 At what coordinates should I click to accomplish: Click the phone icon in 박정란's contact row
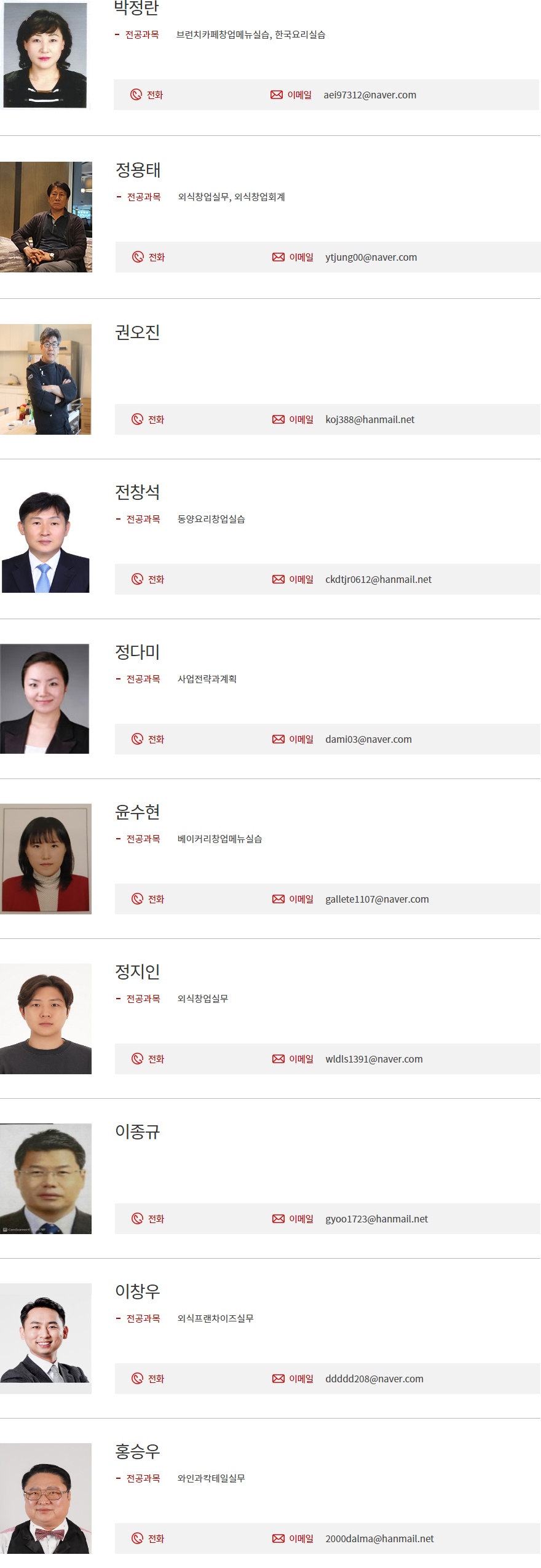[x=136, y=95]
